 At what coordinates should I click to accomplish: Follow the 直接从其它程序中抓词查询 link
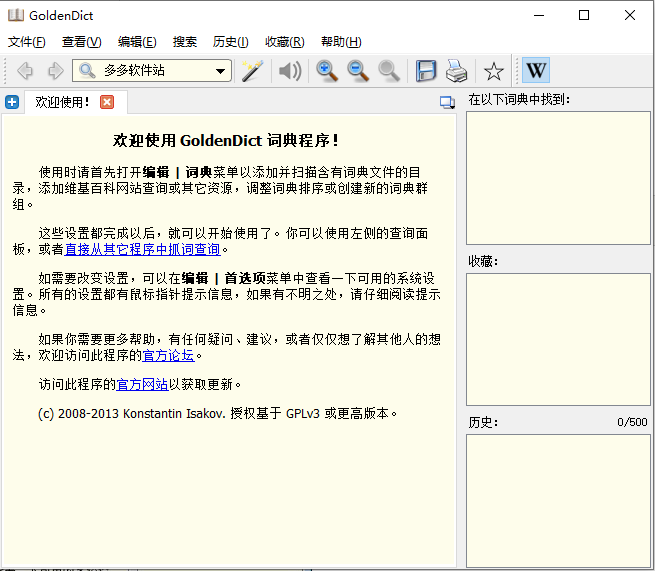(142, 249)
